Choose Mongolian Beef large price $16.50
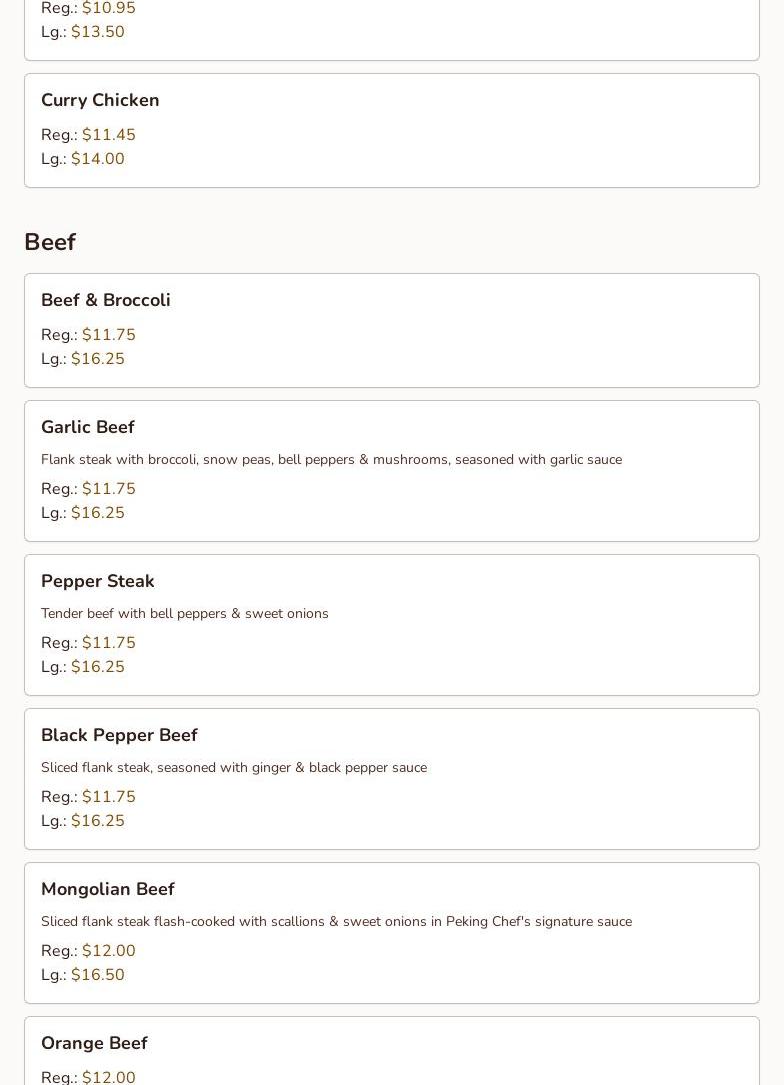This screenshot has height=1085, width=784. point(97,975)
